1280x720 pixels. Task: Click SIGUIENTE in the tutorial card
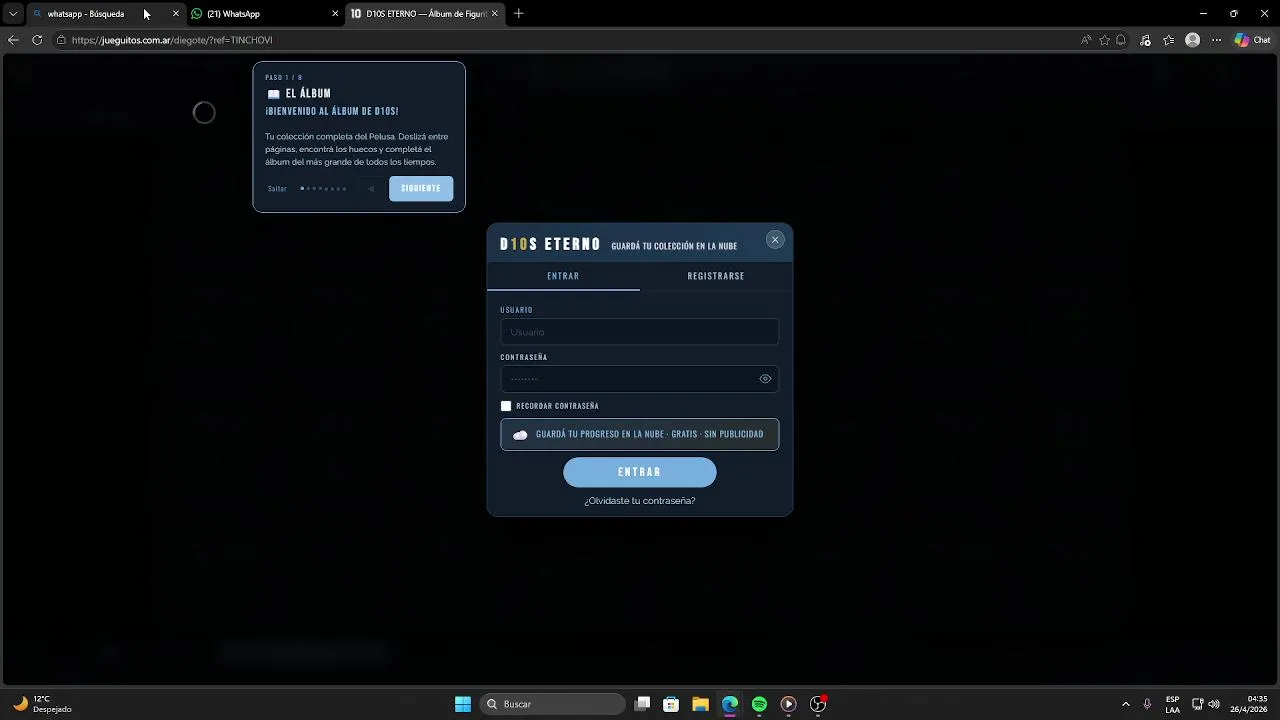[421, 189]
